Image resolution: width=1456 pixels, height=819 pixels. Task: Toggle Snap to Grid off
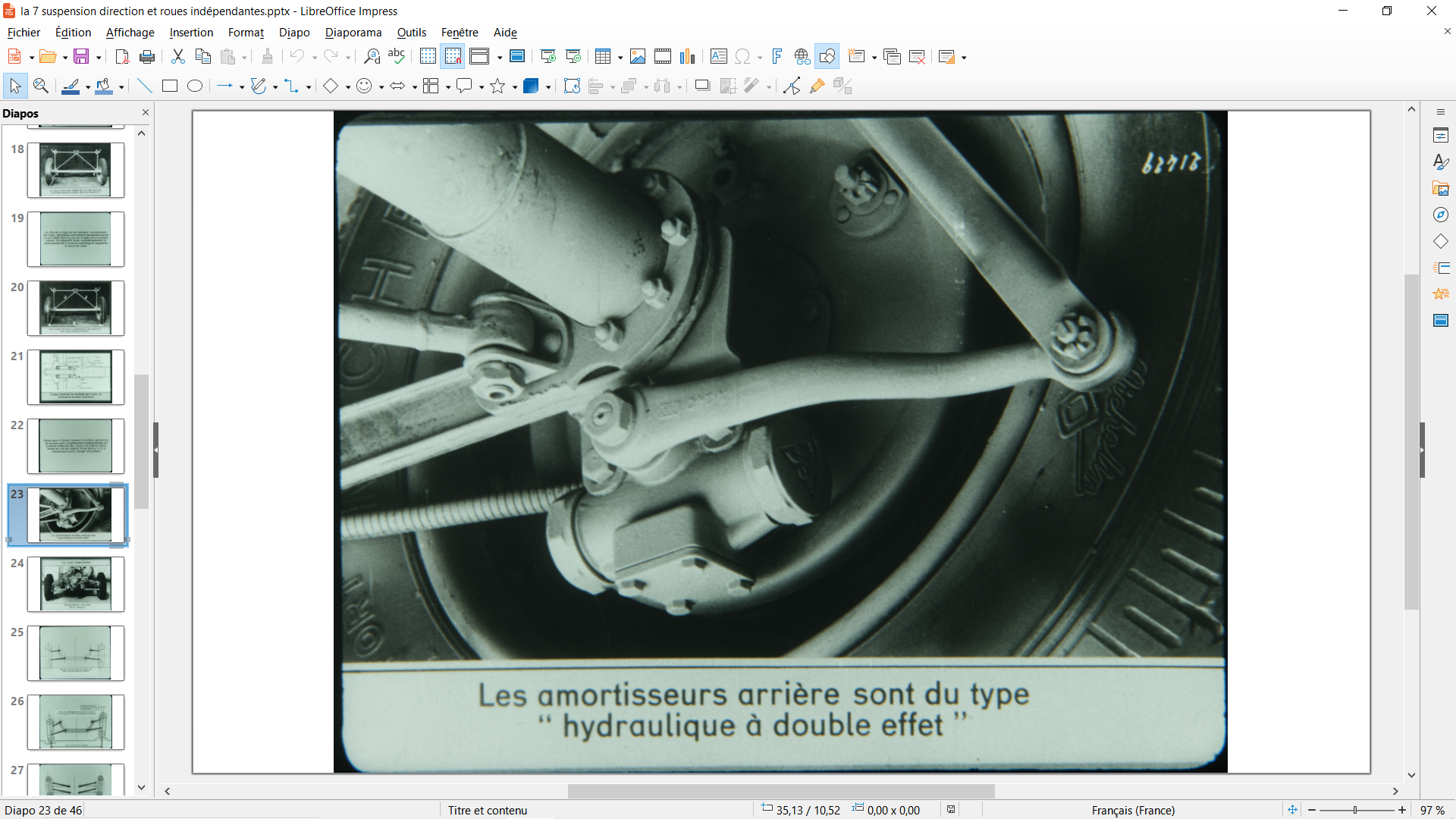(x=453, y=57)
